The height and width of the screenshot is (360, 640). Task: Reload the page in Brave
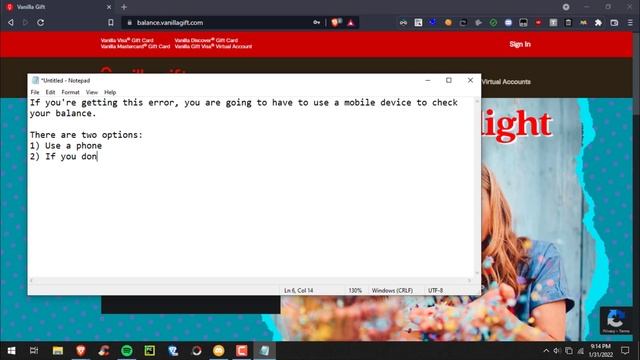pos(40,22)
